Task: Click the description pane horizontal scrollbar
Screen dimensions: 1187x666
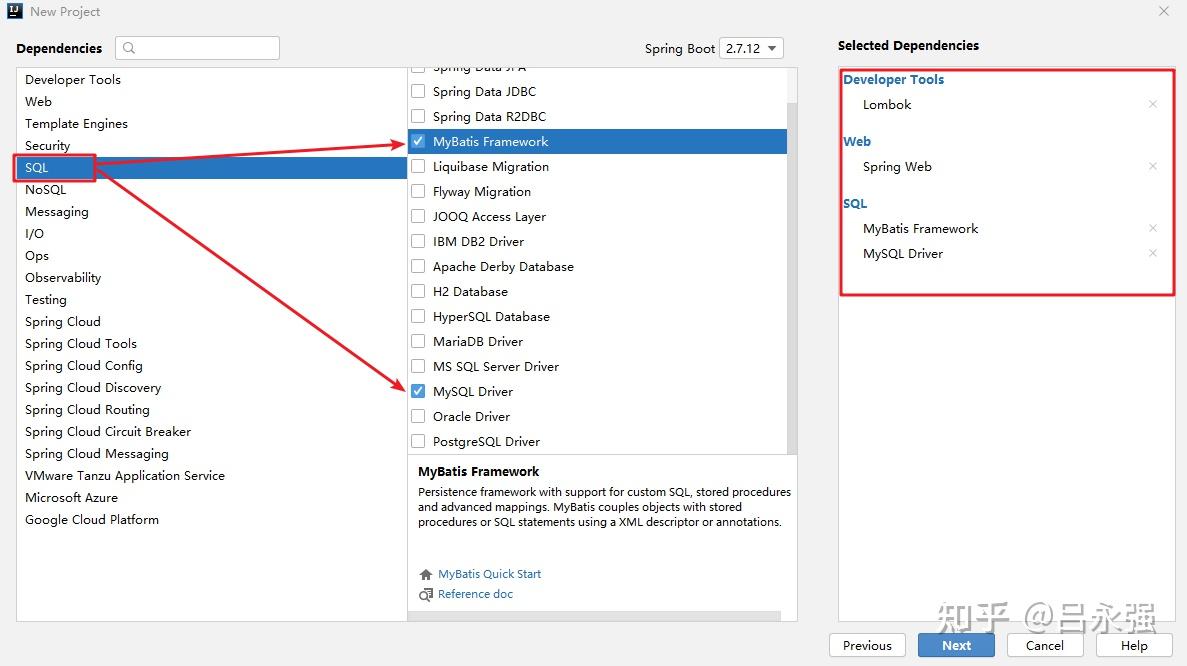Action: coord(594,616)
